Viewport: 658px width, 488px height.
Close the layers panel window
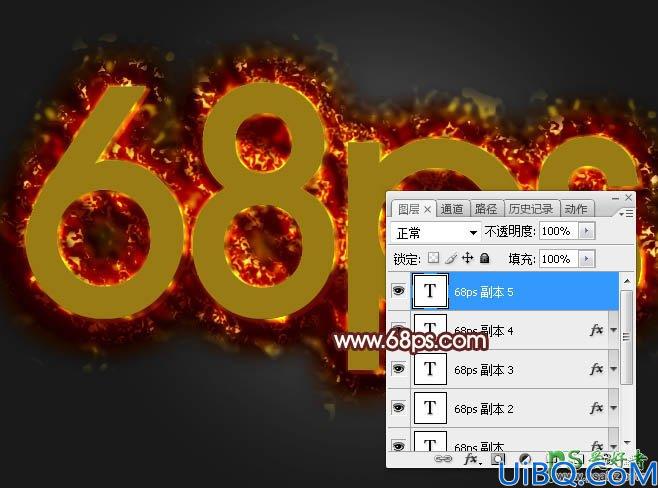point(628,197)
